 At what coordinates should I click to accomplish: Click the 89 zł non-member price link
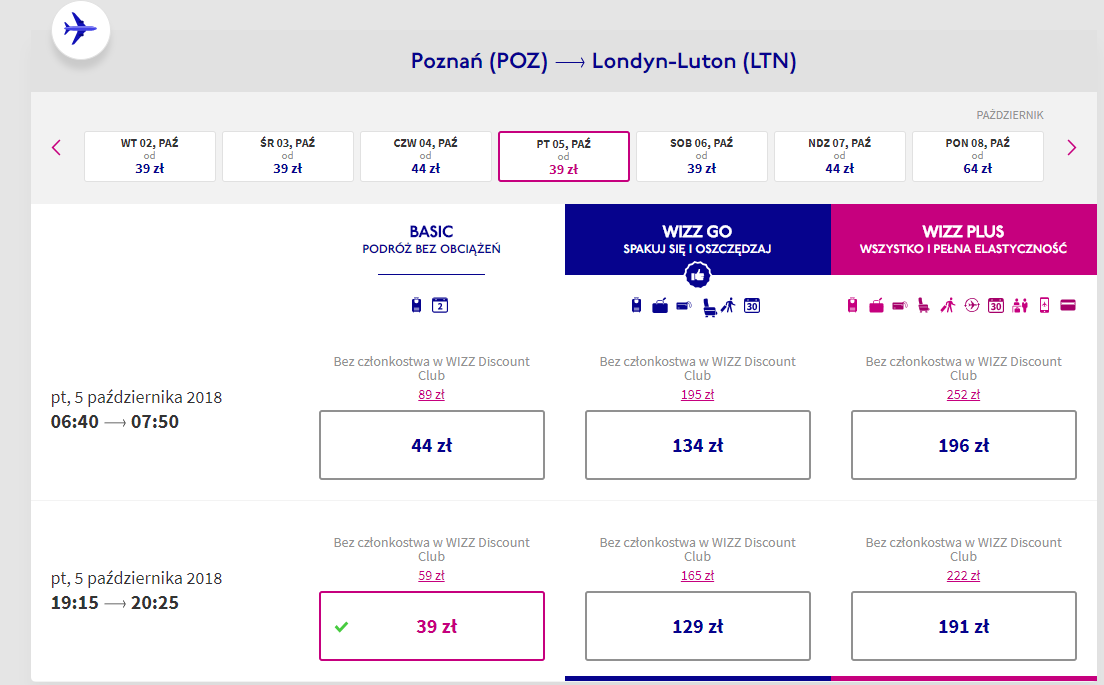click(432, 395)
